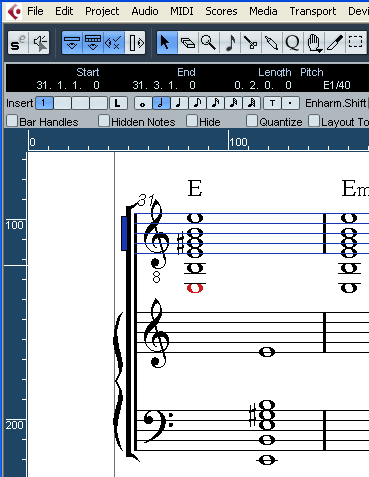Toggle the T triplet button
Screen dimensions: 369x477
pos(272,103)
